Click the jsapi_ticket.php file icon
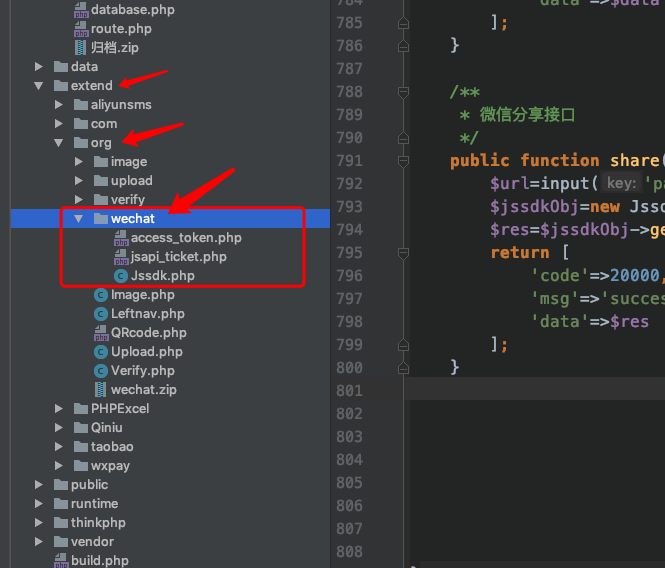Viewport: 665px width, 568px height. tap(121, 257)
